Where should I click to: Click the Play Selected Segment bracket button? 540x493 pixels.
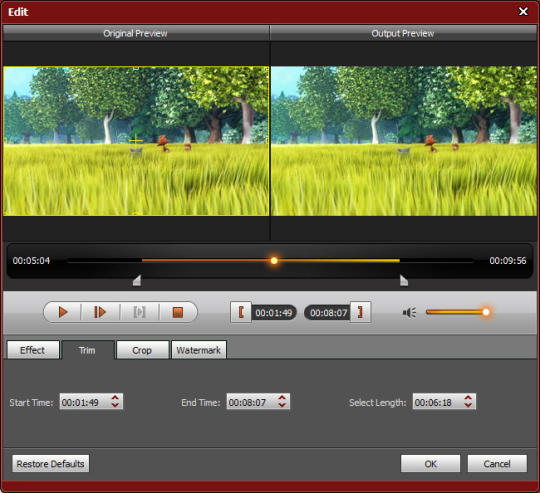[139, 312]
